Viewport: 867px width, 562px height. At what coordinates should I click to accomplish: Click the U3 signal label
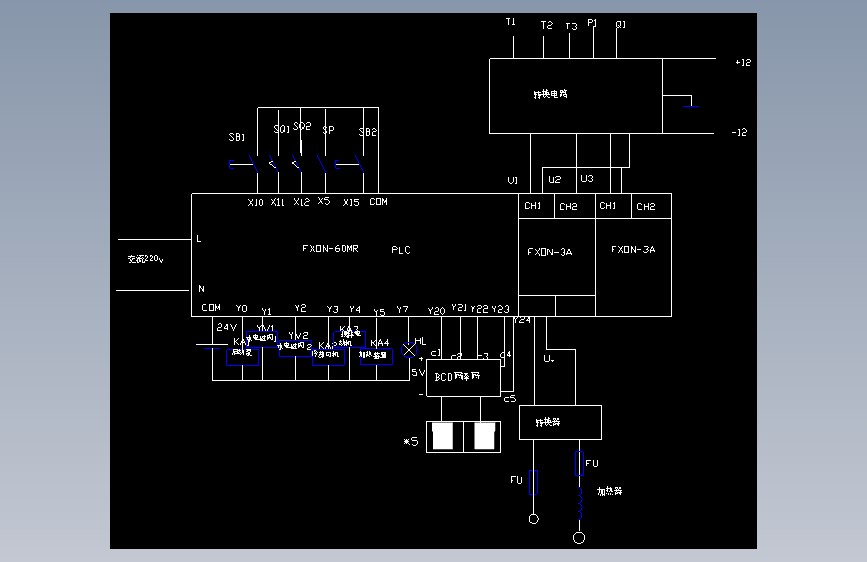pos(587,179)
